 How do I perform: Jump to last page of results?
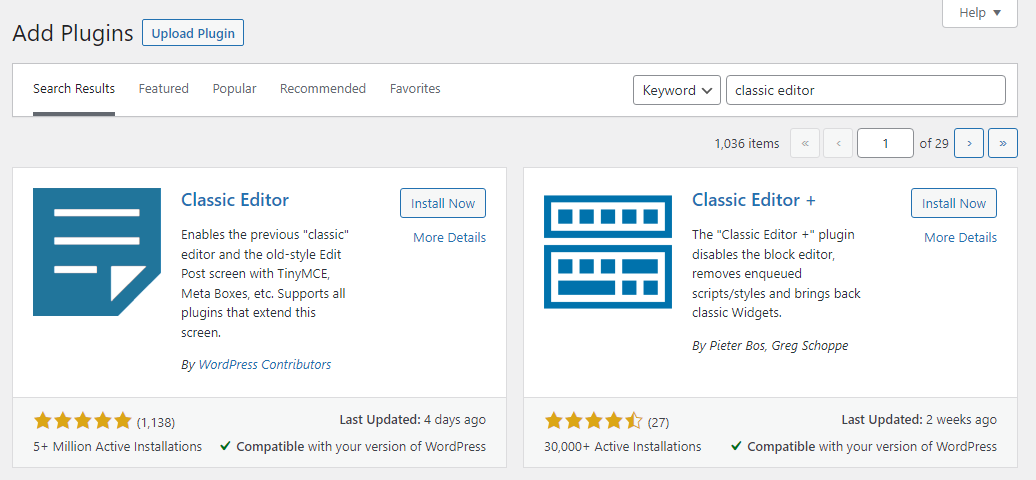click(1003, 143)
